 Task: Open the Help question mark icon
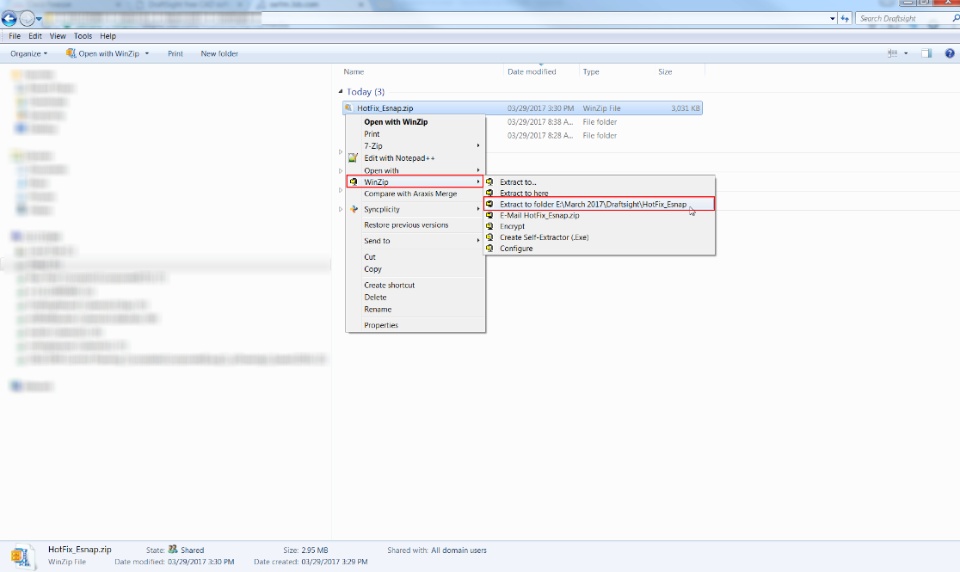click(949, 53)
